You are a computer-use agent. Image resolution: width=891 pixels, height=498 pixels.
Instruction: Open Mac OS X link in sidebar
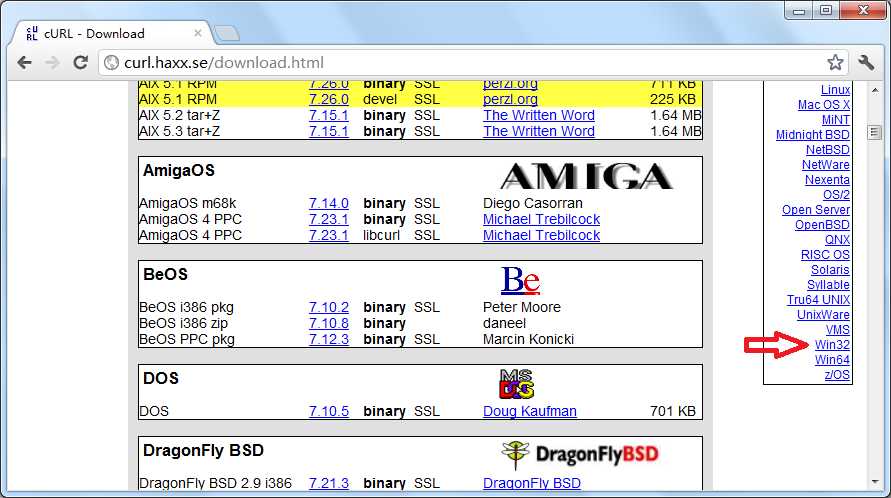click(x=824, y=105)
